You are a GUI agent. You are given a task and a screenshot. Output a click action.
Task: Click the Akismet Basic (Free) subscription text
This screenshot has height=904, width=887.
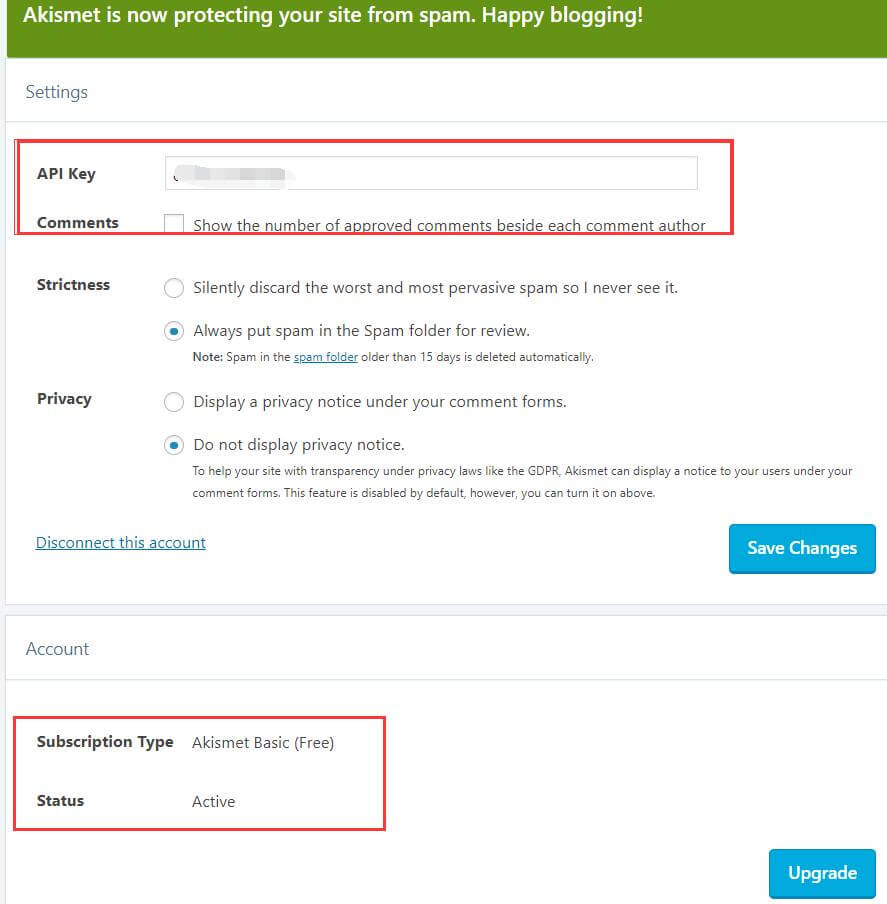click(263, 742)
